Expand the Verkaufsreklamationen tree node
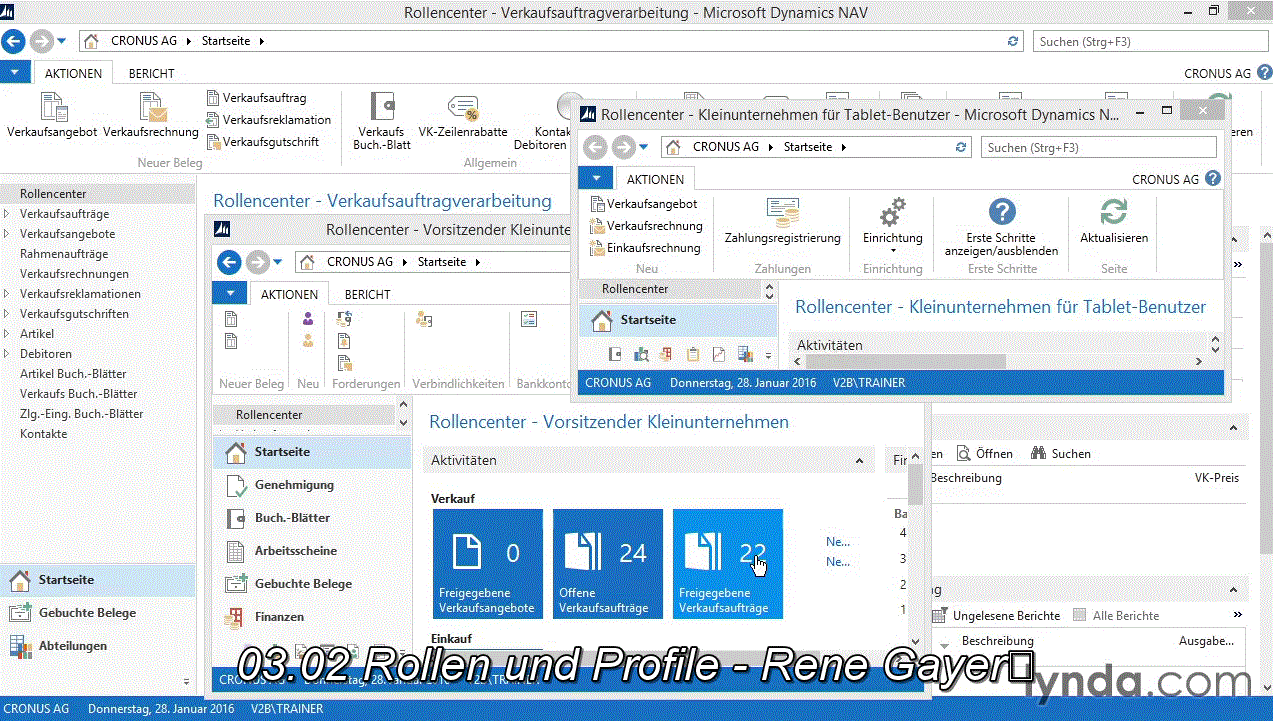 tap(7, 294)
